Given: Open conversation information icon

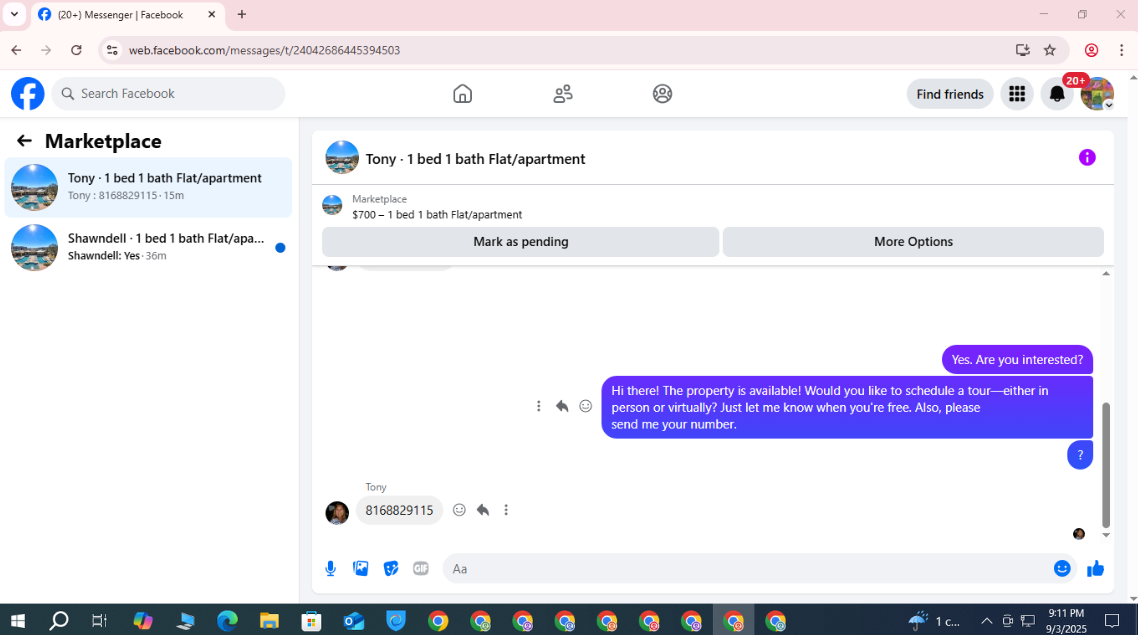Looking at the screenshot, I should (x=1086, y=157).
